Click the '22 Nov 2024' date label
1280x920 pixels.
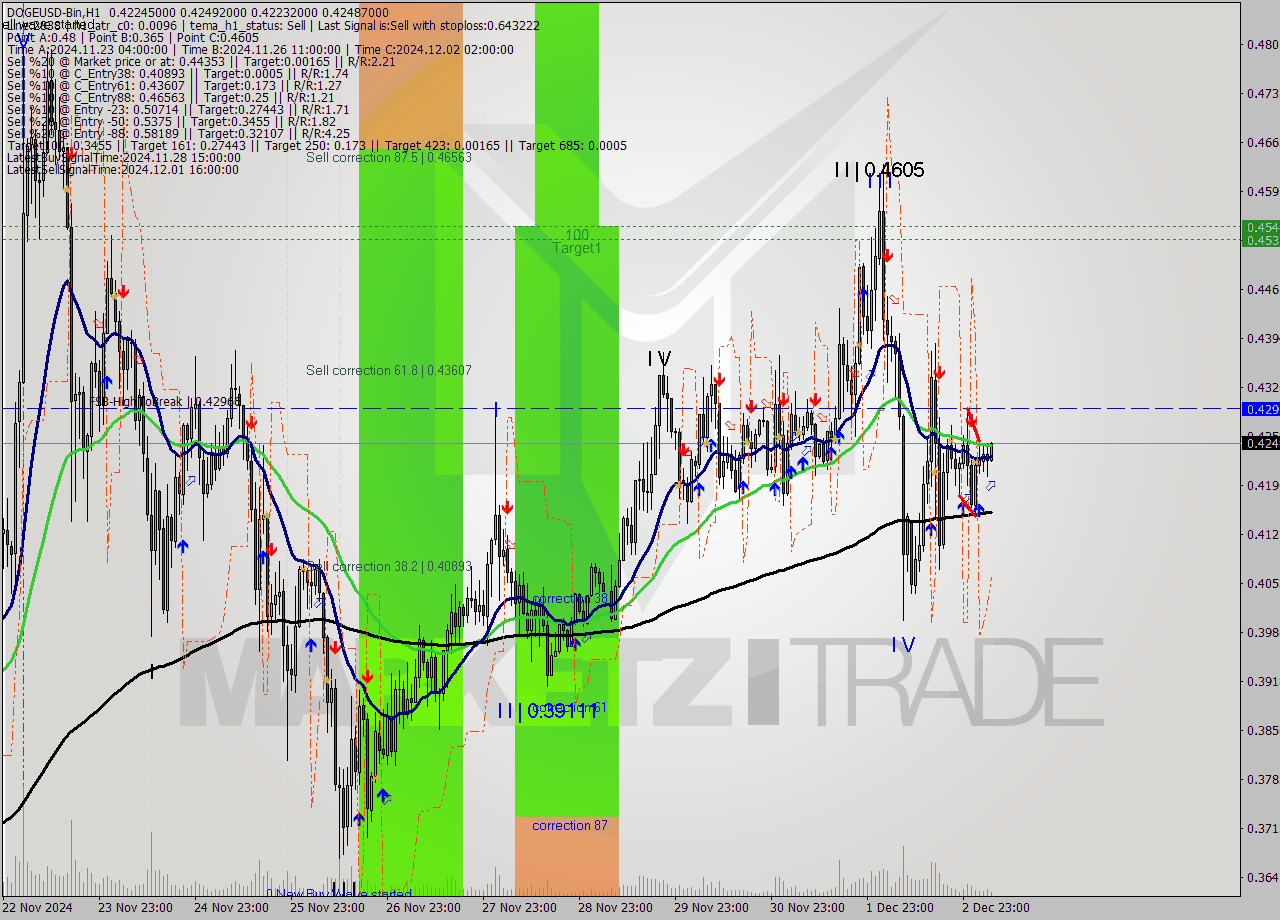pyautogui.click(x=37, y=908)
